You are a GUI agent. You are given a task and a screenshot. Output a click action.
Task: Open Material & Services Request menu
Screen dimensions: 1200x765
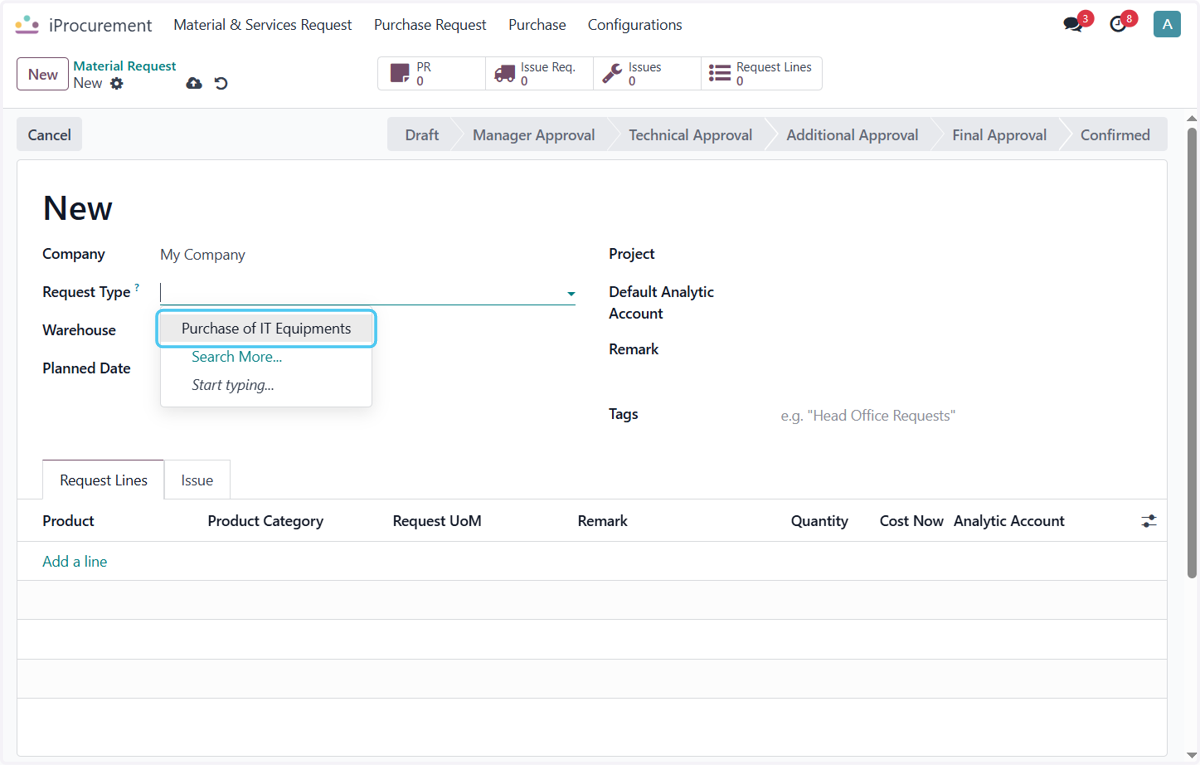[263, 25]
